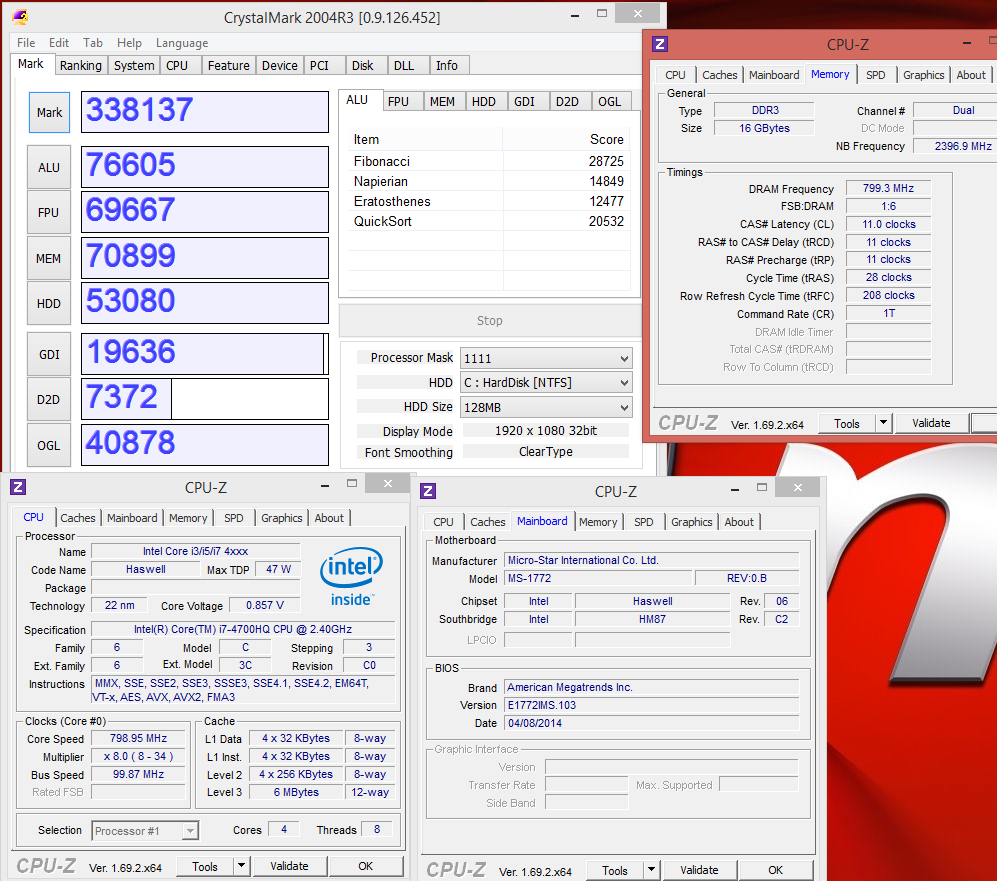The width and height of the screenshot is (997, 881).
Task: Open the File menu in CrystalMark
Action: coord(26,43)
